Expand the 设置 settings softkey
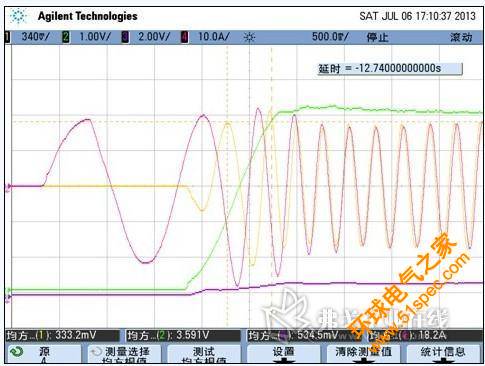The height and width of the screenshot is (366, 485). pyautogui.click(x=283, y=354)
